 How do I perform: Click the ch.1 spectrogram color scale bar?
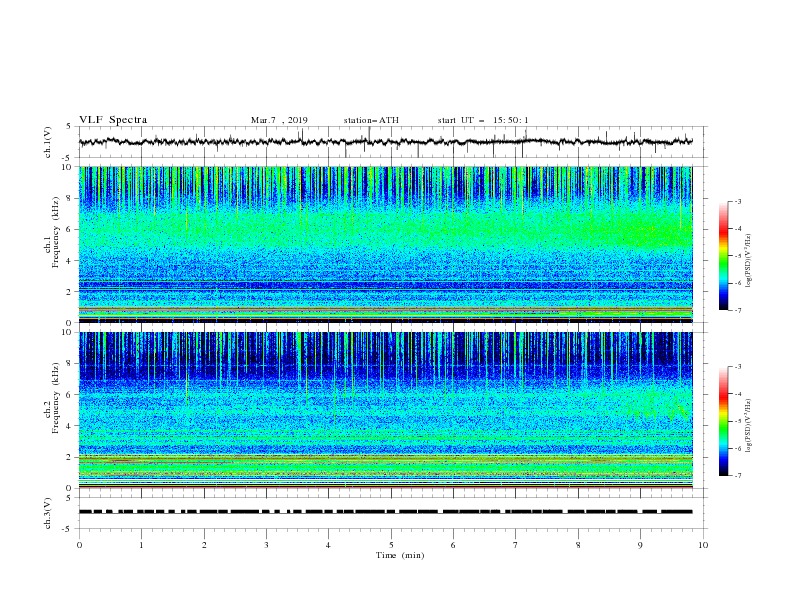[x=723, y=256]
